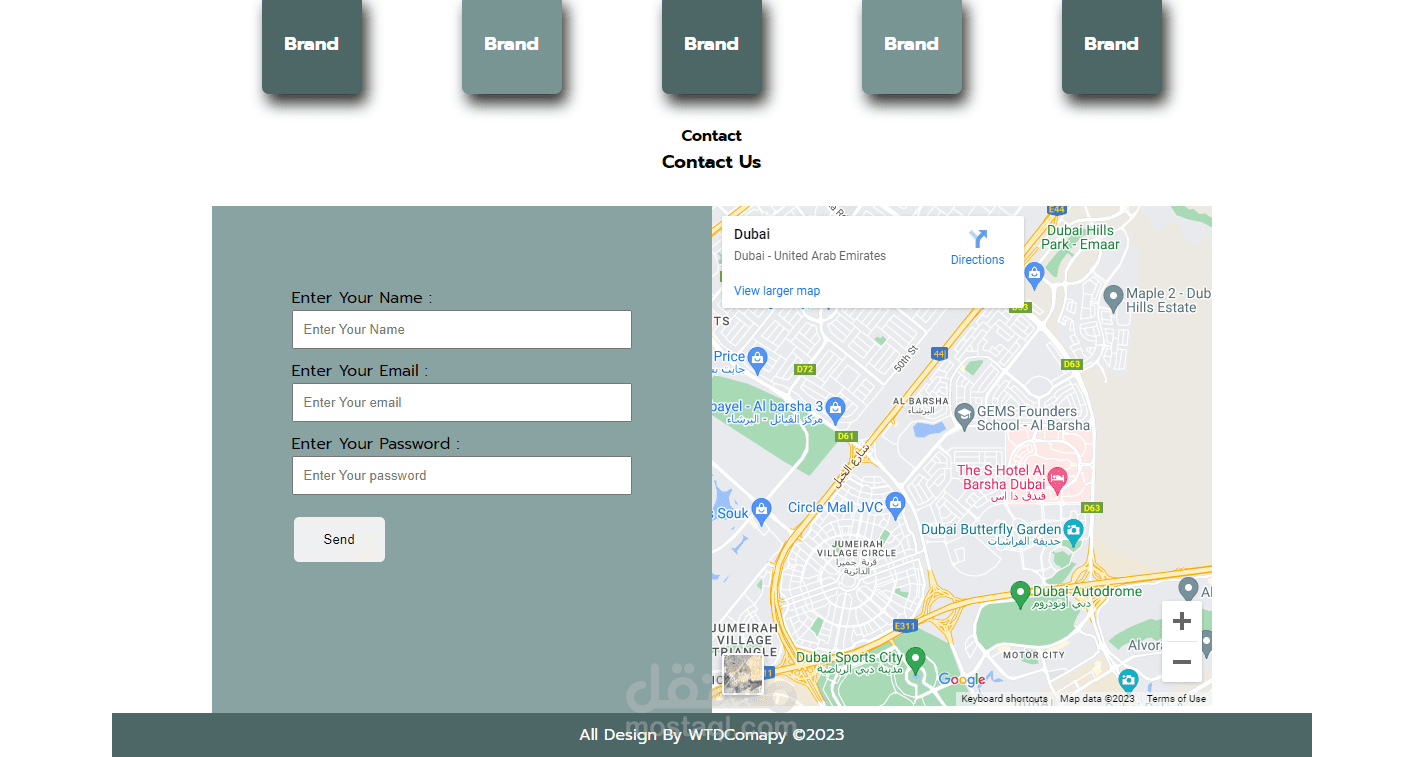Select the Circle Mall JVC shopping marker
The width and height of the screenshot is (1423, 757).
point(895,505)
